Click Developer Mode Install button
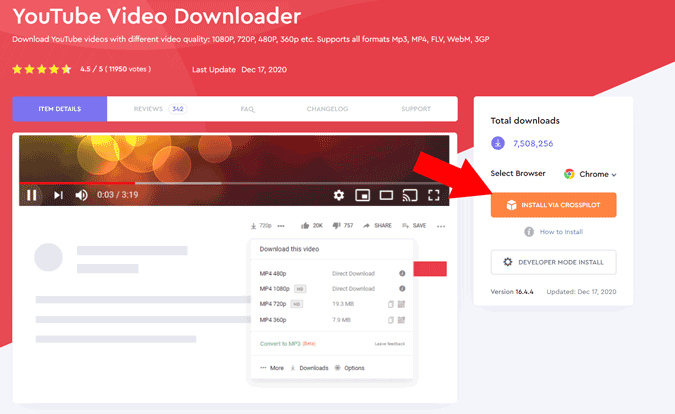675x414 pixels. point(554,262)
